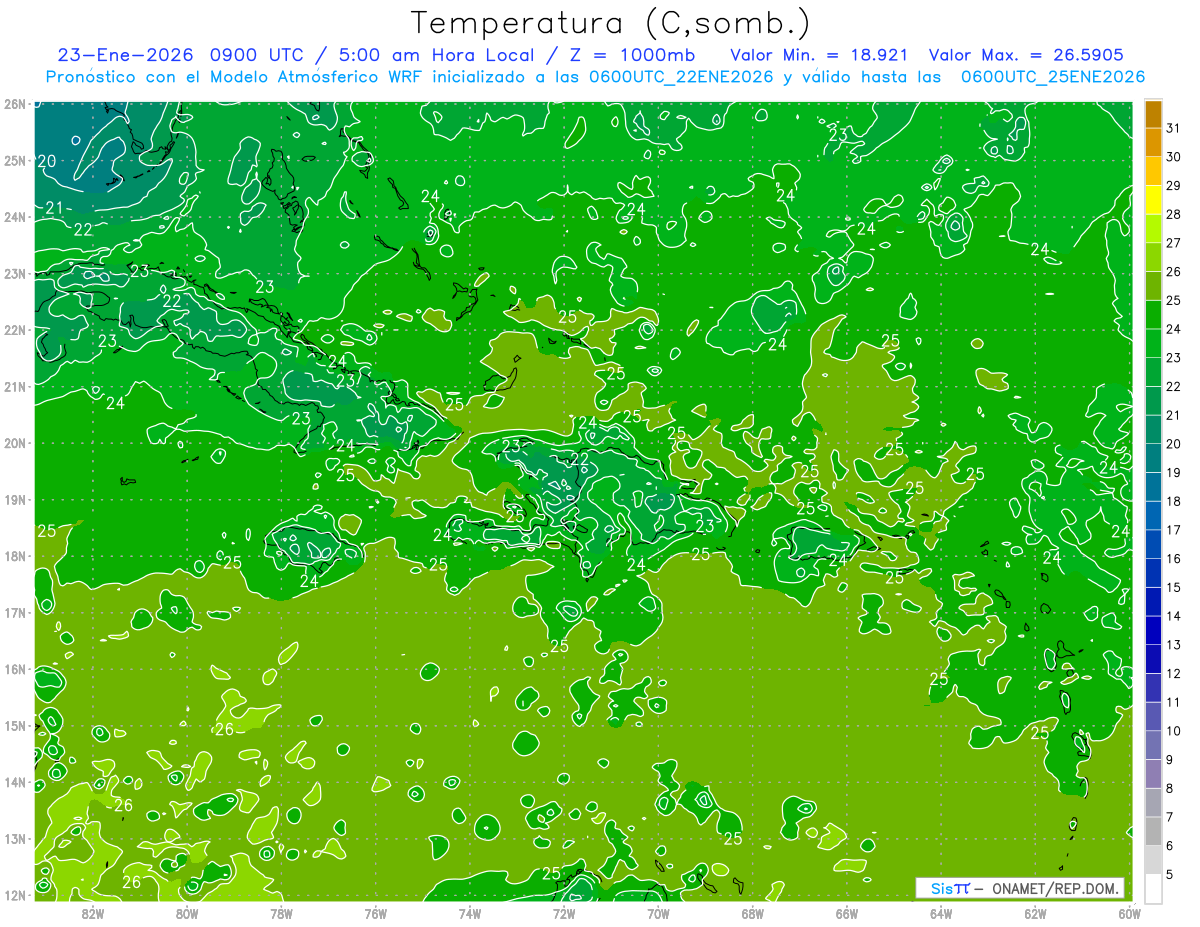
Task: Click the "ONAMET/REP.DOM." credit label
Action: click(x=1053, y=888)
